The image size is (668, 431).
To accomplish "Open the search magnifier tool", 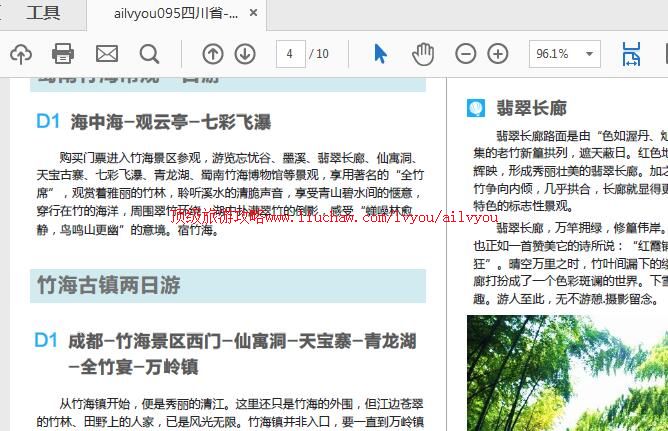I will pos(149,53).
